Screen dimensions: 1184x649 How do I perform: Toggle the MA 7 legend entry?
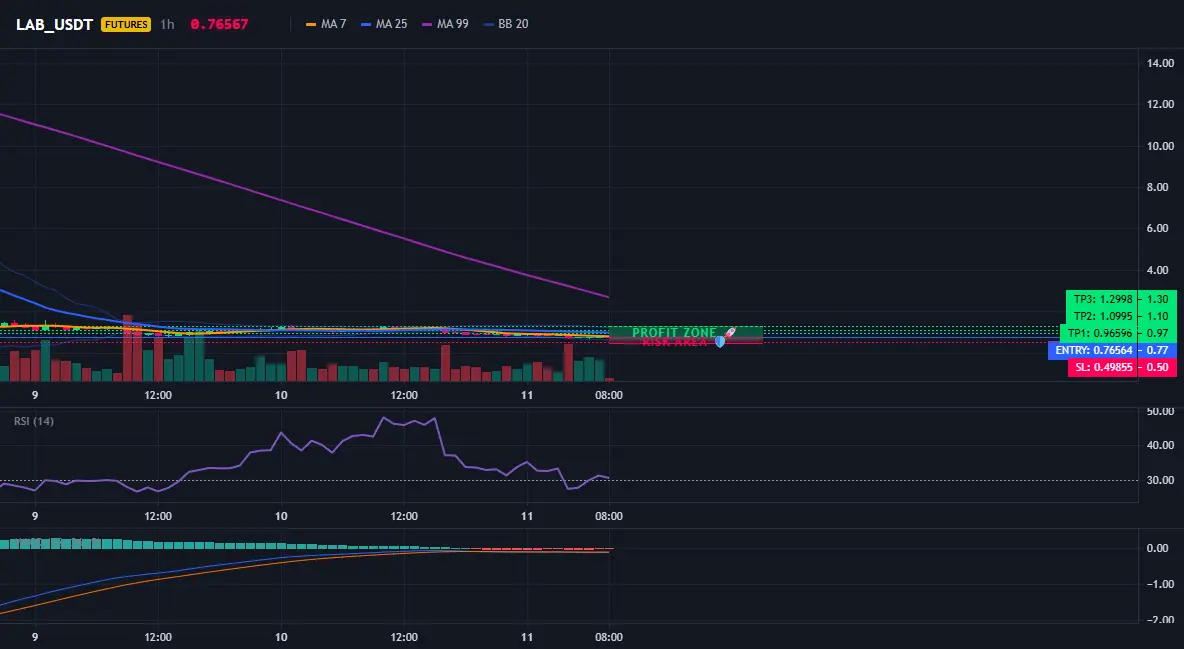coord(325,24)
